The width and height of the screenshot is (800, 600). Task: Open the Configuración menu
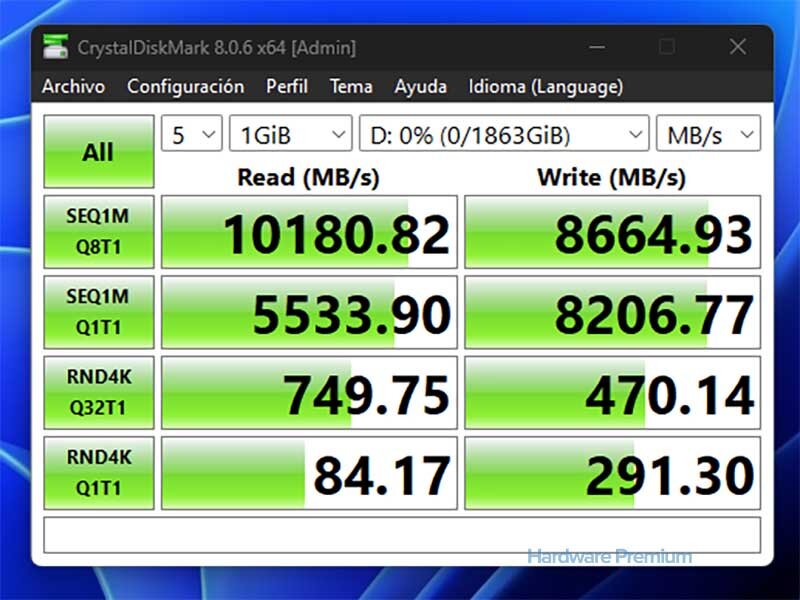186,86
